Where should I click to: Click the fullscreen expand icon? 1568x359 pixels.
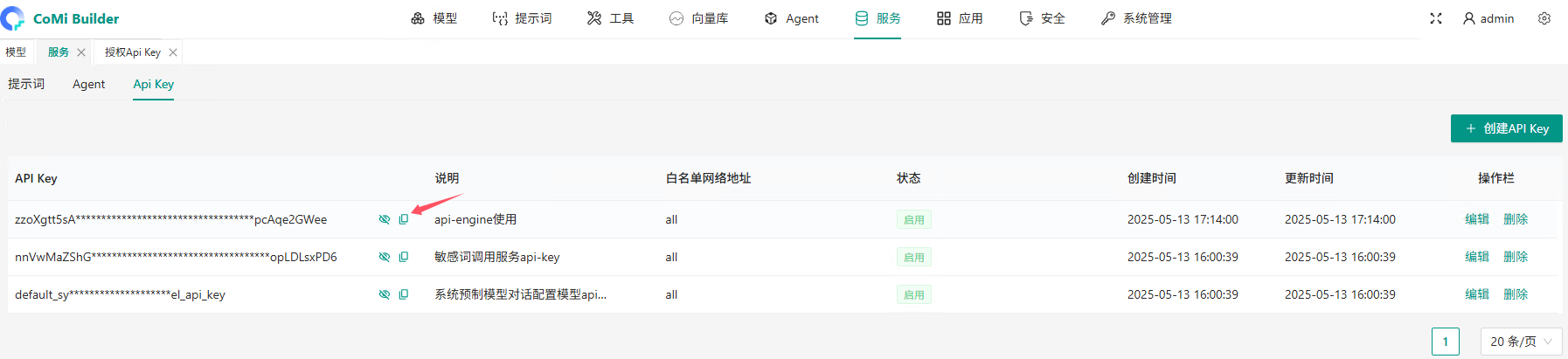click(1435, 18)
